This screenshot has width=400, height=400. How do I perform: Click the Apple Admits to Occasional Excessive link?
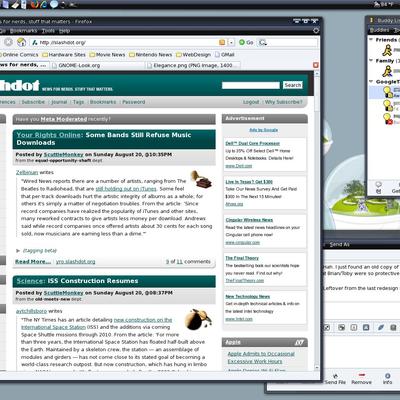[261, 358]
